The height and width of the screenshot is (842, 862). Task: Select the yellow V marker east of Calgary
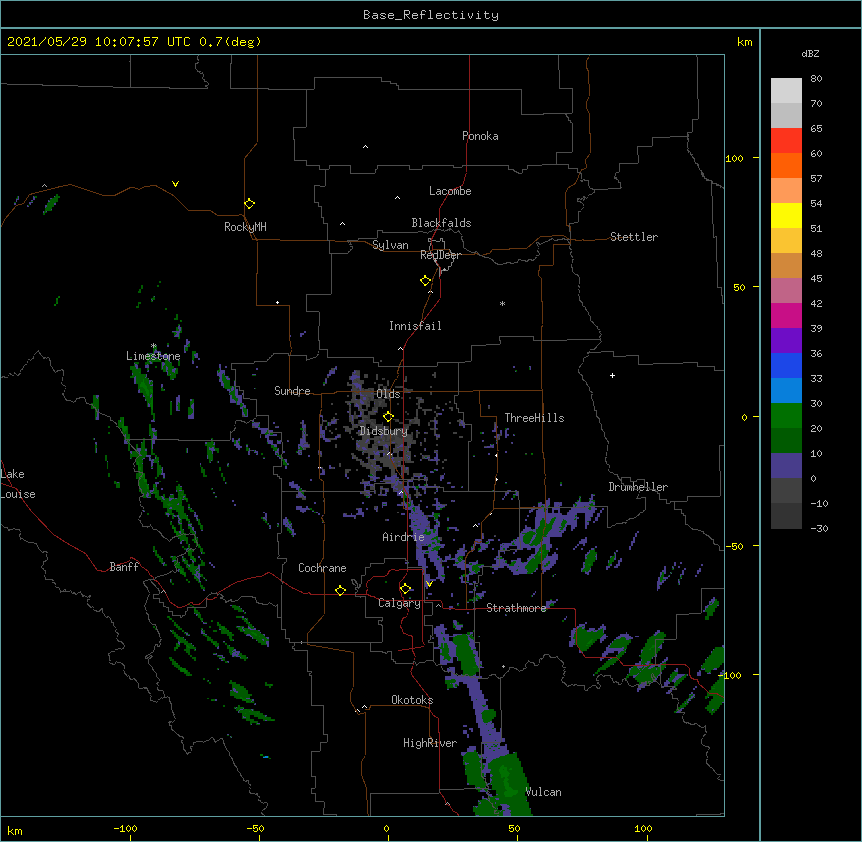coord(429,584)
